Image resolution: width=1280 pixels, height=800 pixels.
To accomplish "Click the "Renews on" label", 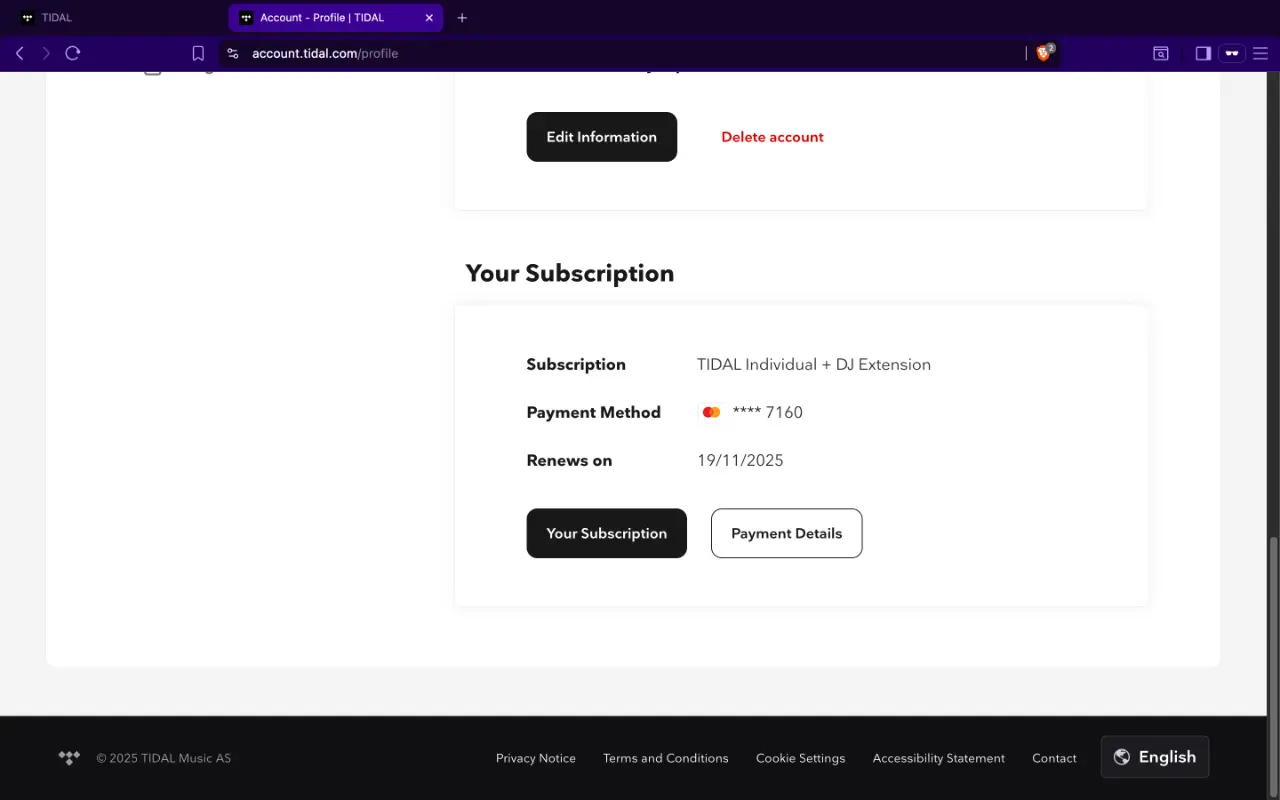I will tap(569, 460).
